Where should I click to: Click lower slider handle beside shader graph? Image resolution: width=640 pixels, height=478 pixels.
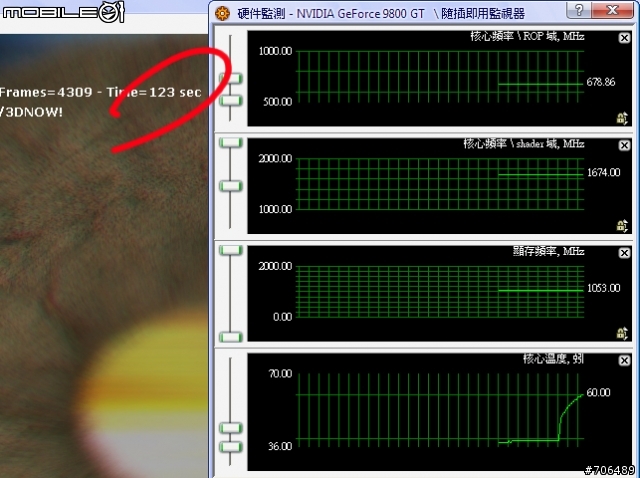[231, 186]
